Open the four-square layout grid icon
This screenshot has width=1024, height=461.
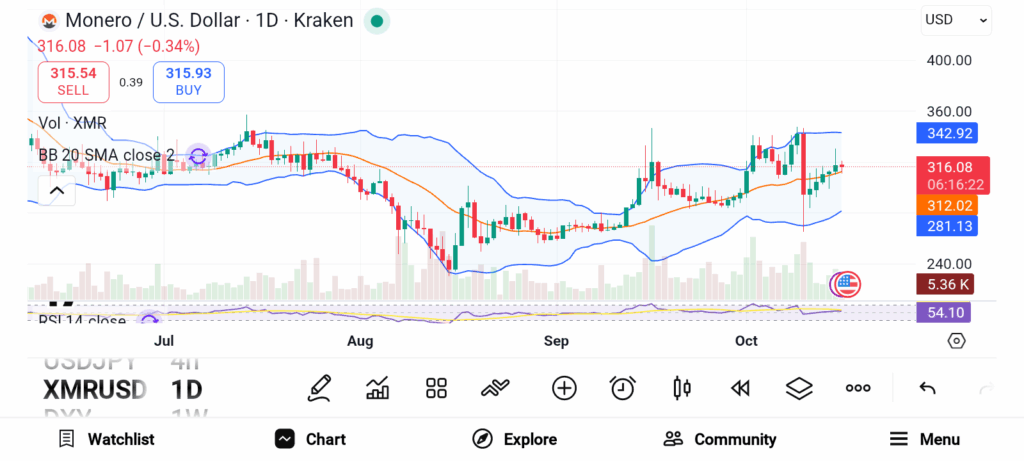point(436,388)
